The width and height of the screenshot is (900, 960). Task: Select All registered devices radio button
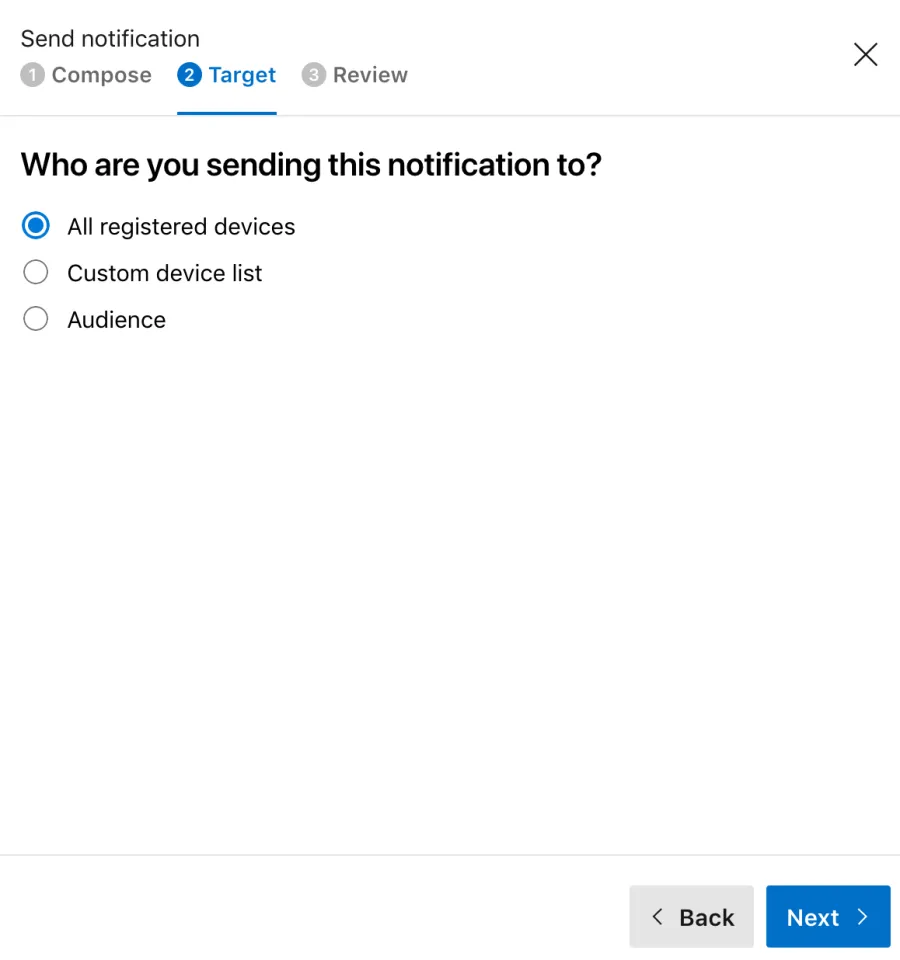tap(36, 226)
